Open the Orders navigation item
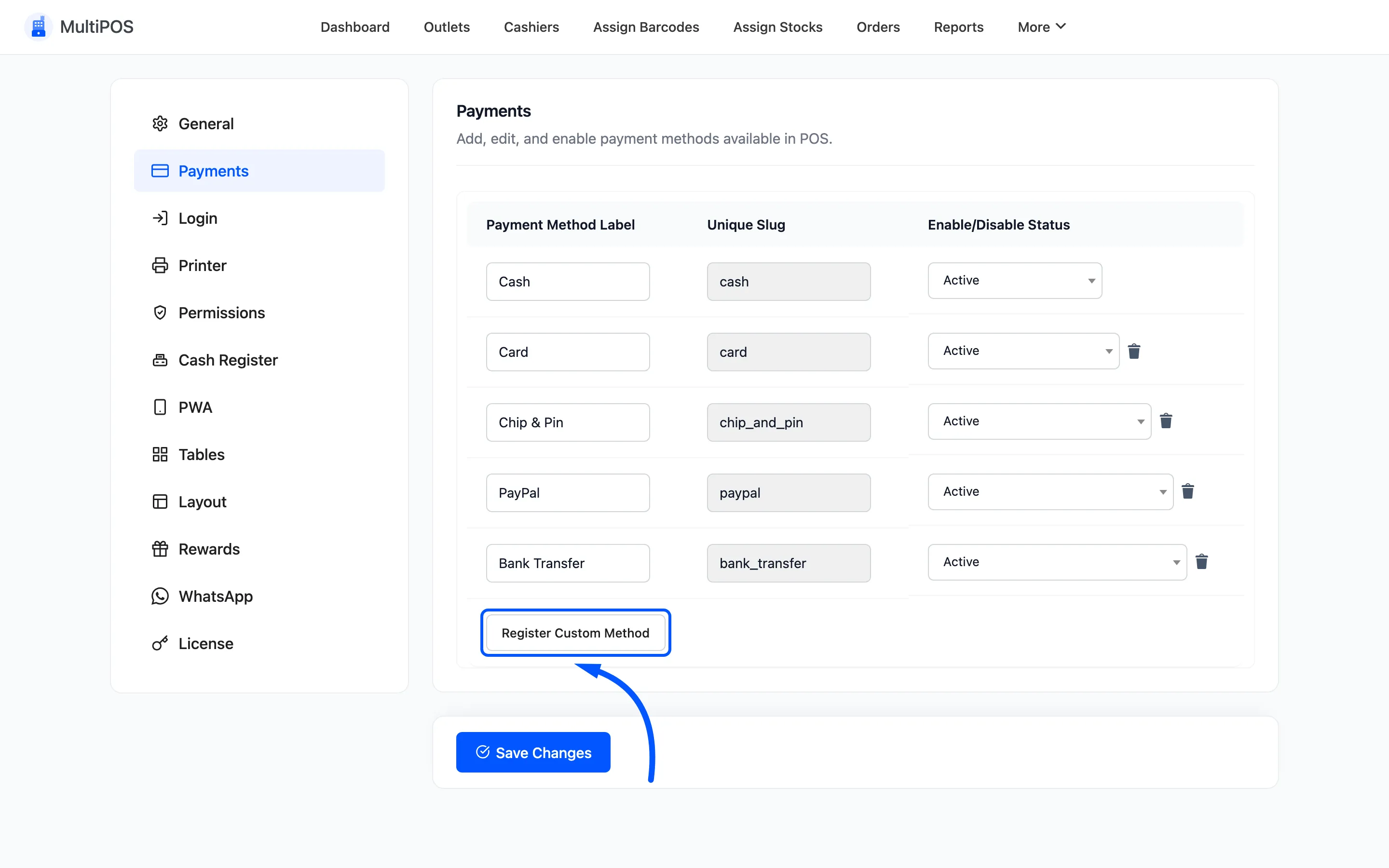 (x=878, y=27)
